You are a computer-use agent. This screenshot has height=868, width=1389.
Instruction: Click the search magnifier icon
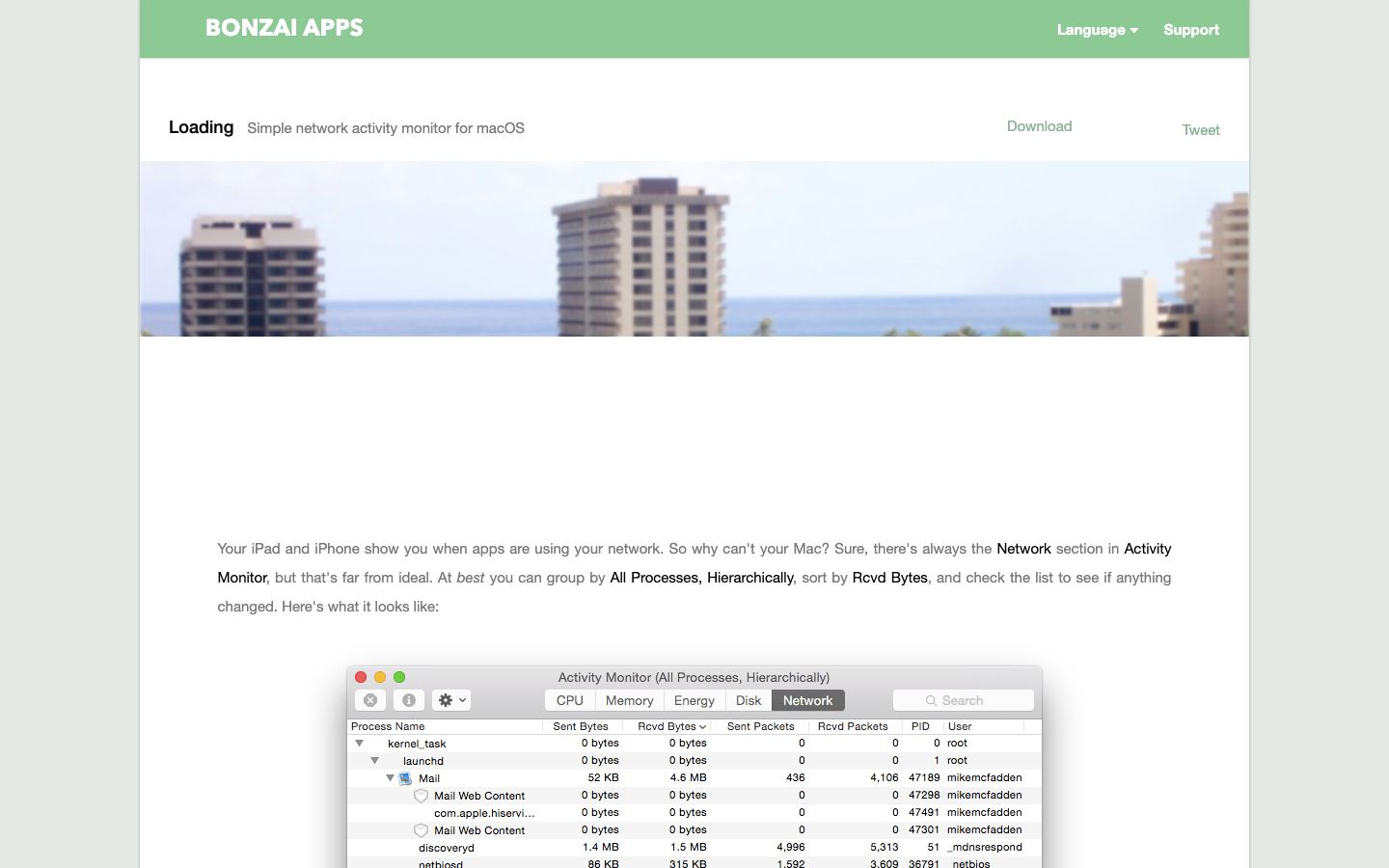(931, 701)
